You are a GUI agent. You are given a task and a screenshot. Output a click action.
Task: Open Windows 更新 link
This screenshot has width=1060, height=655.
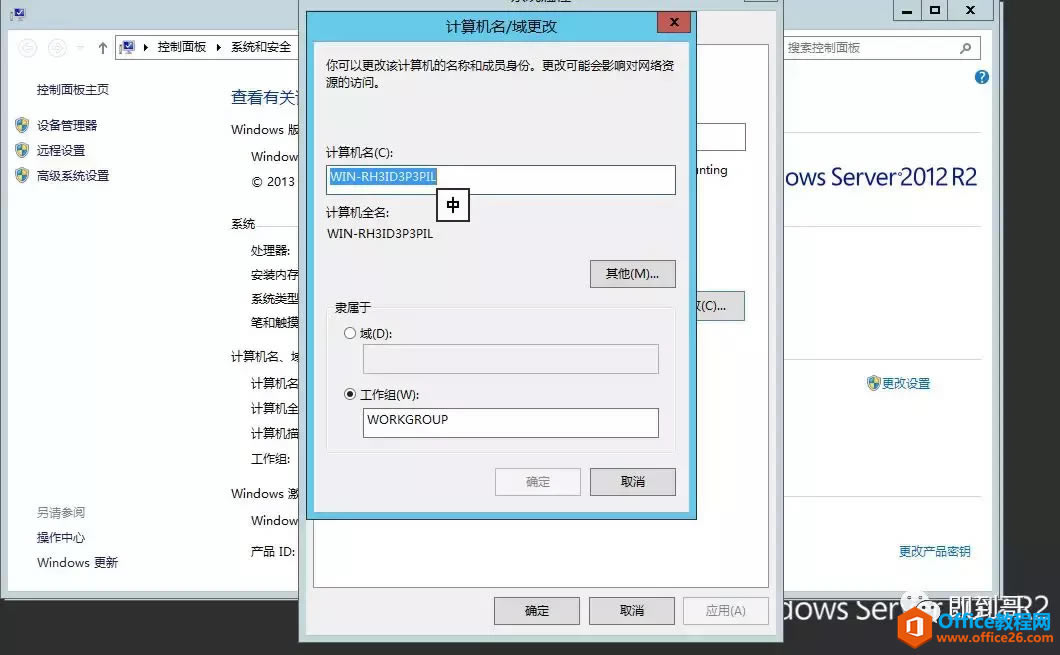[x=78, y=562]
